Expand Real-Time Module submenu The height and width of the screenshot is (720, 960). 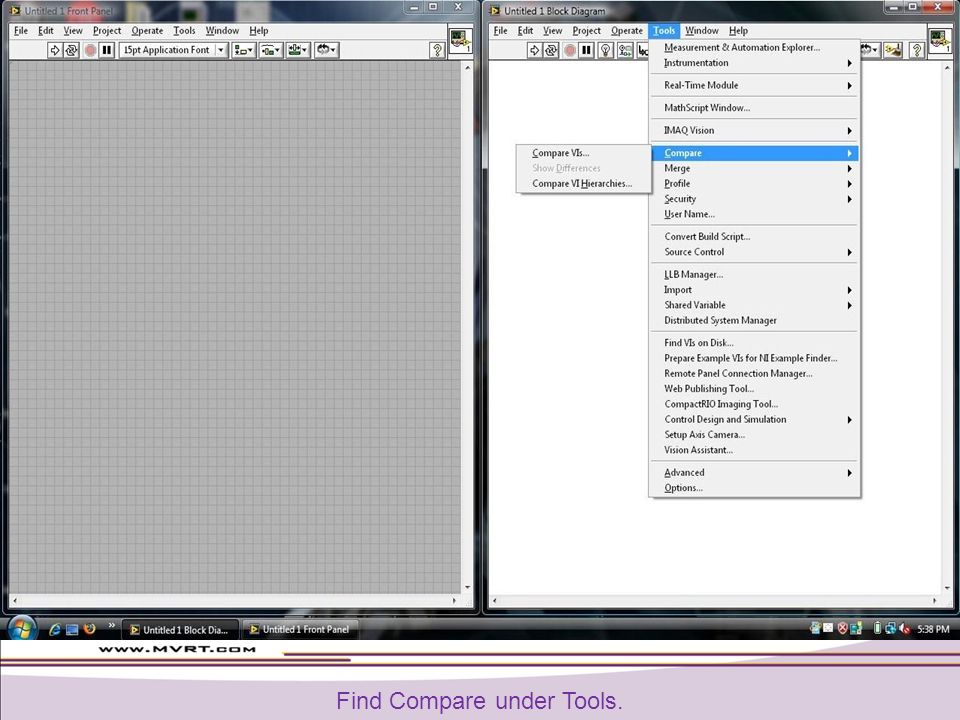point(754,86)
